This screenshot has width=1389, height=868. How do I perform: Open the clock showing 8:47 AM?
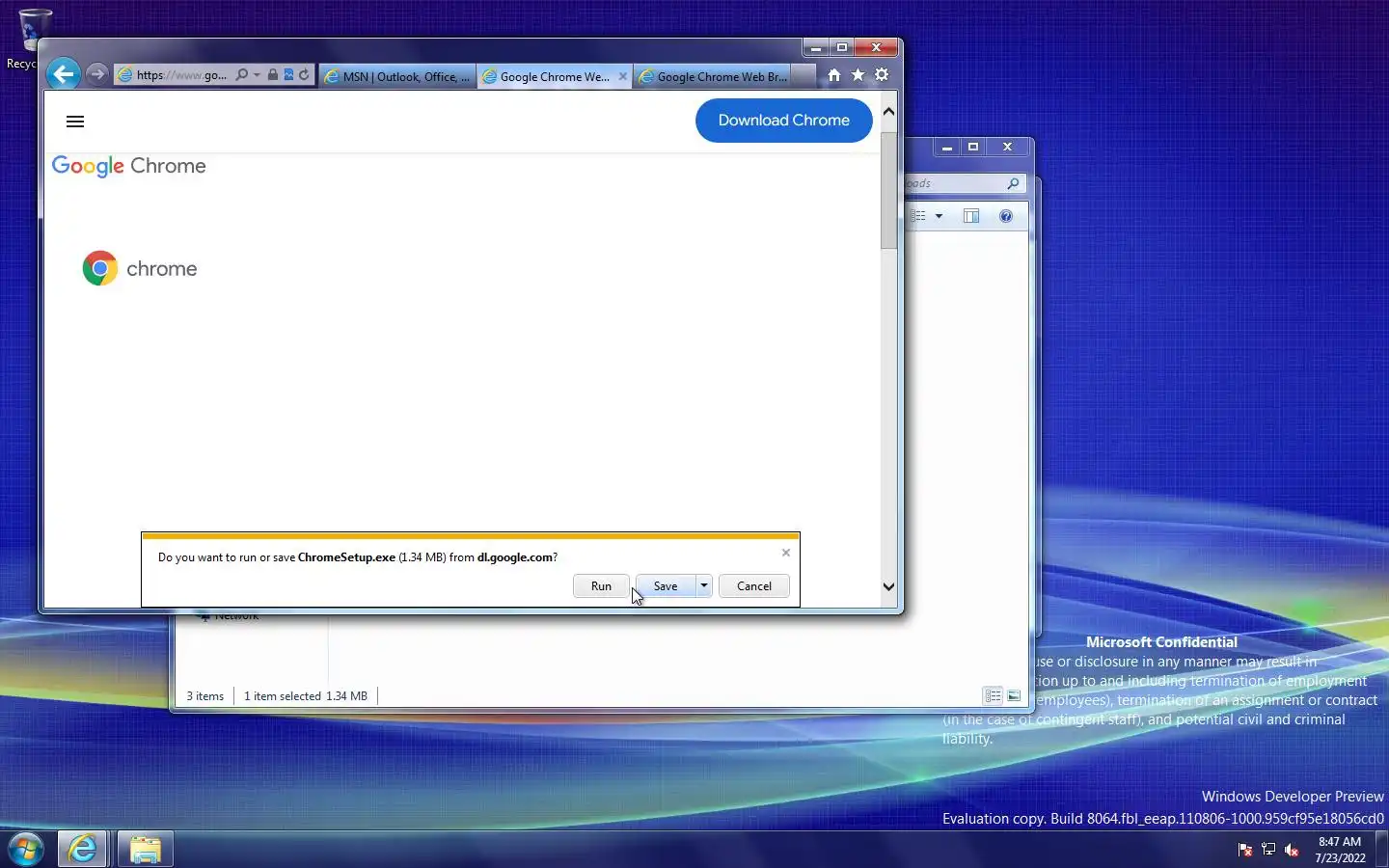tap(1340, 850)
